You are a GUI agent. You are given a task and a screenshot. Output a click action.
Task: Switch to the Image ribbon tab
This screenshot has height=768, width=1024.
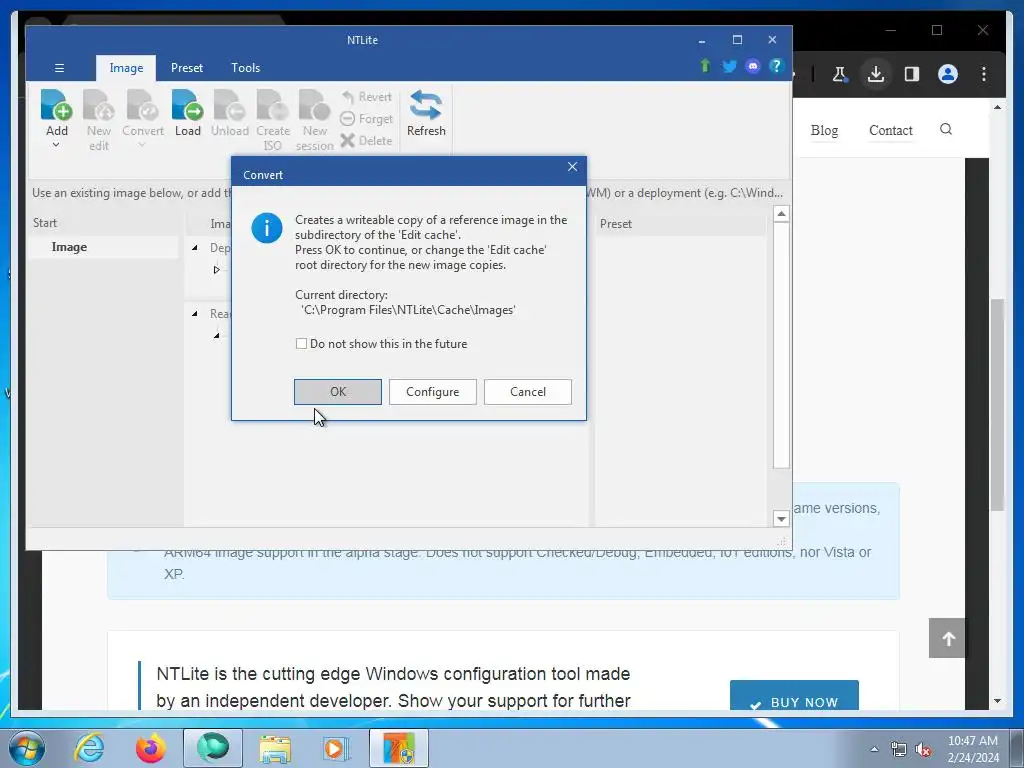coord(126,68)
